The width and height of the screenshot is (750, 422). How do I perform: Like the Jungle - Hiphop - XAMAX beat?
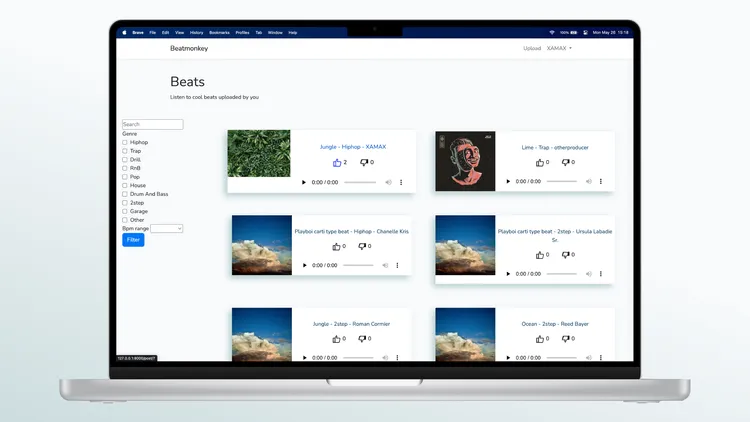pyautogui.click(x=337, y=162)
